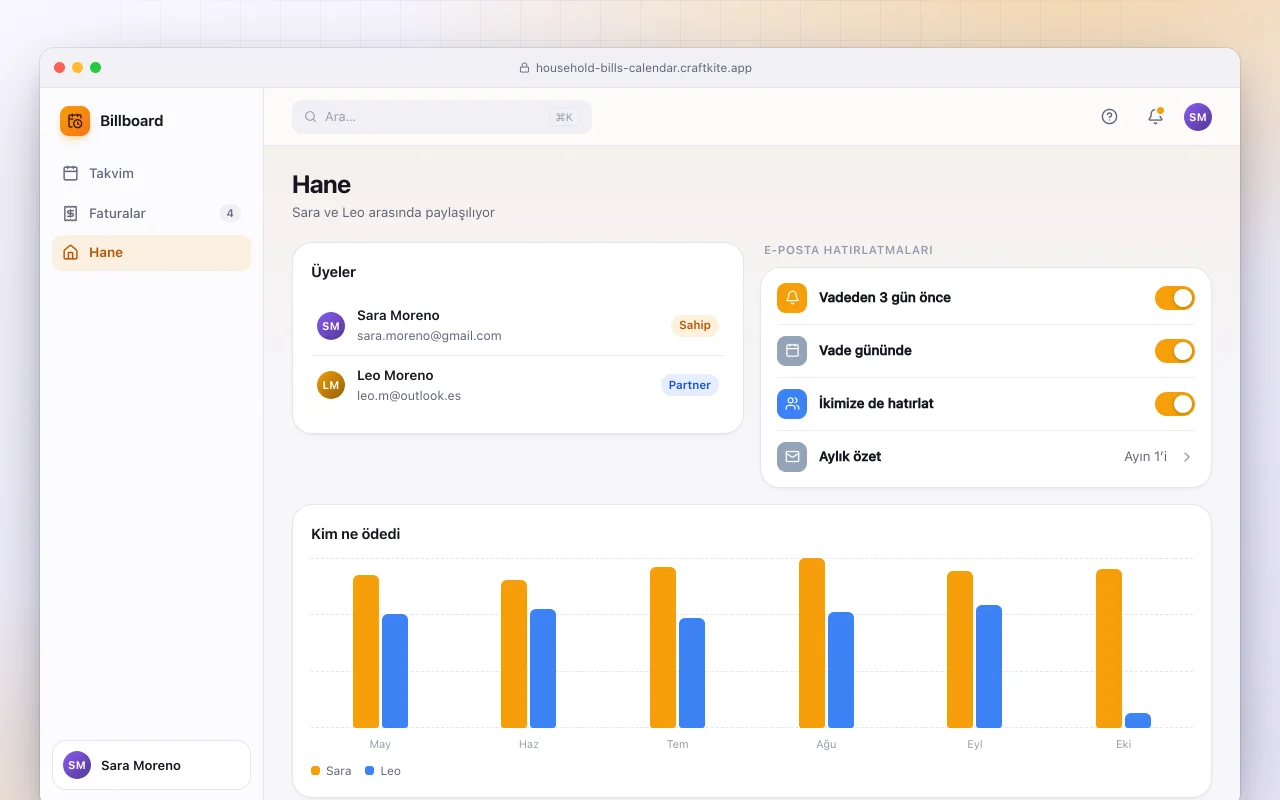Click the Takvim calendar icon in the sidebar
This screenshot has height=800, width=1280.
point(70,173)
